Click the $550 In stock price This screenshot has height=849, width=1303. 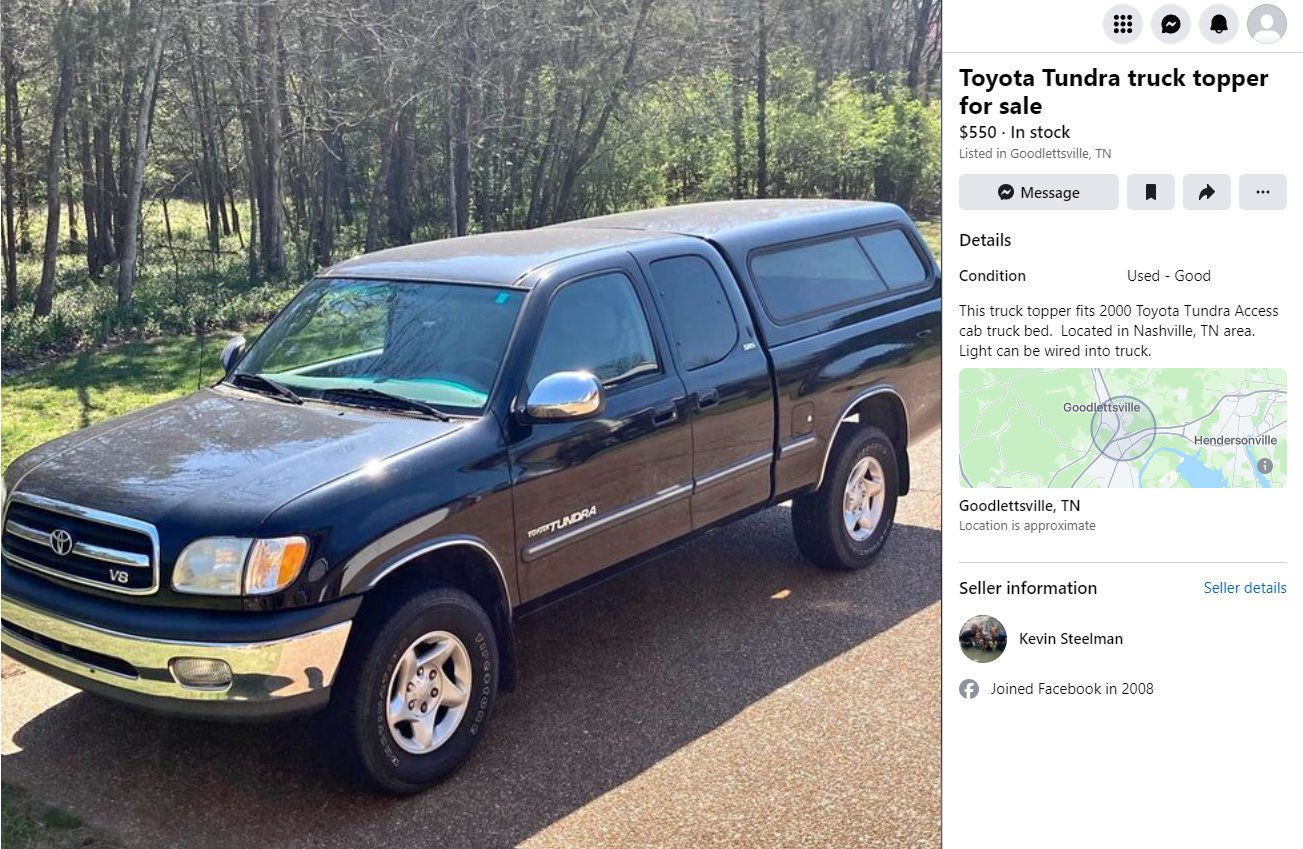coord(1014,132)
